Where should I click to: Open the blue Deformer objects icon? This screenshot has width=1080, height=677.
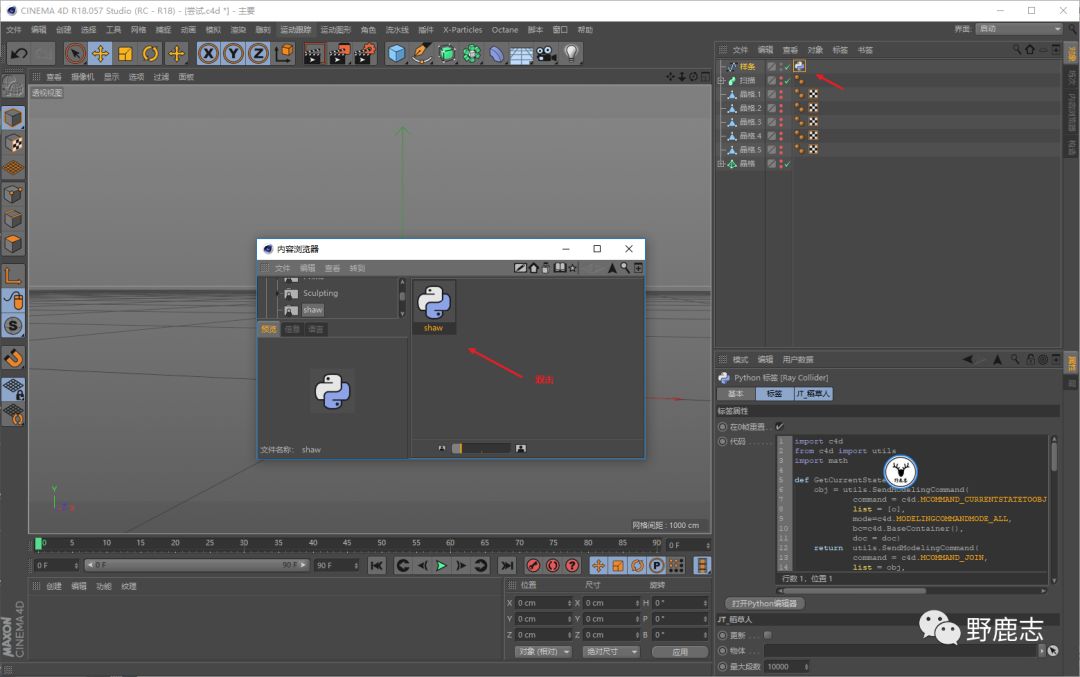pyautogui.click(x=497, y=53)
